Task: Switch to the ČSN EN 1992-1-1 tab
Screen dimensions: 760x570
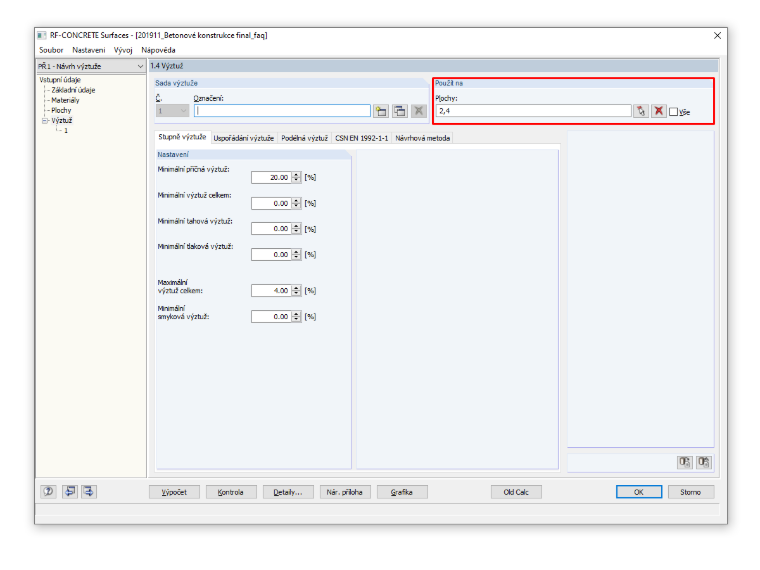Action: point(362,138)
